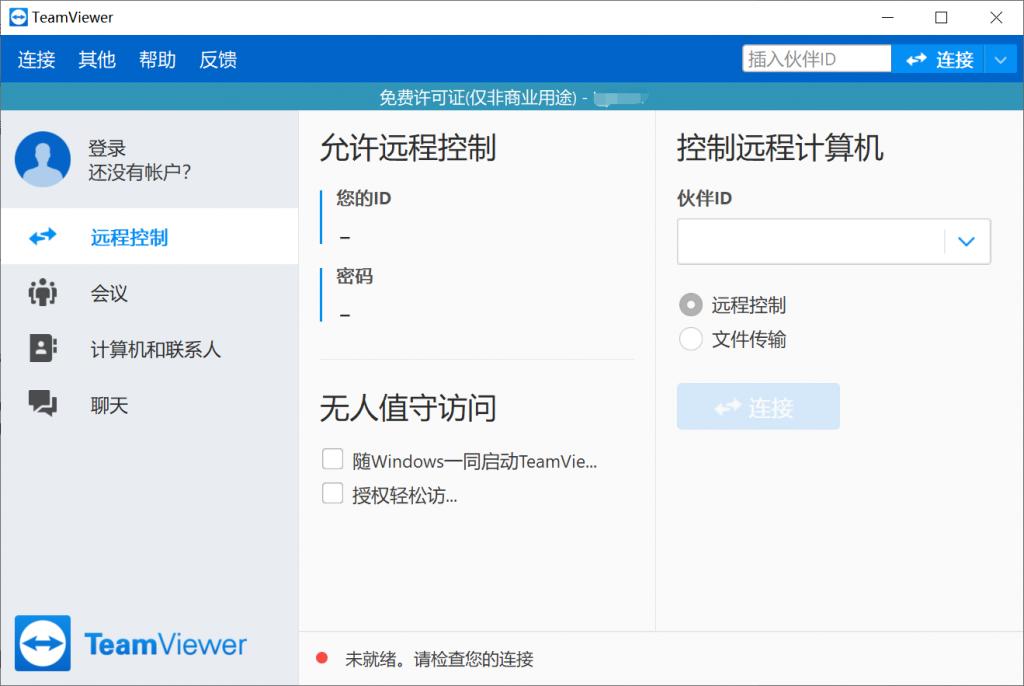This screenshot has width=1024, height=686.
Task: Open the 帮助 menu
Action: point(157,59)
